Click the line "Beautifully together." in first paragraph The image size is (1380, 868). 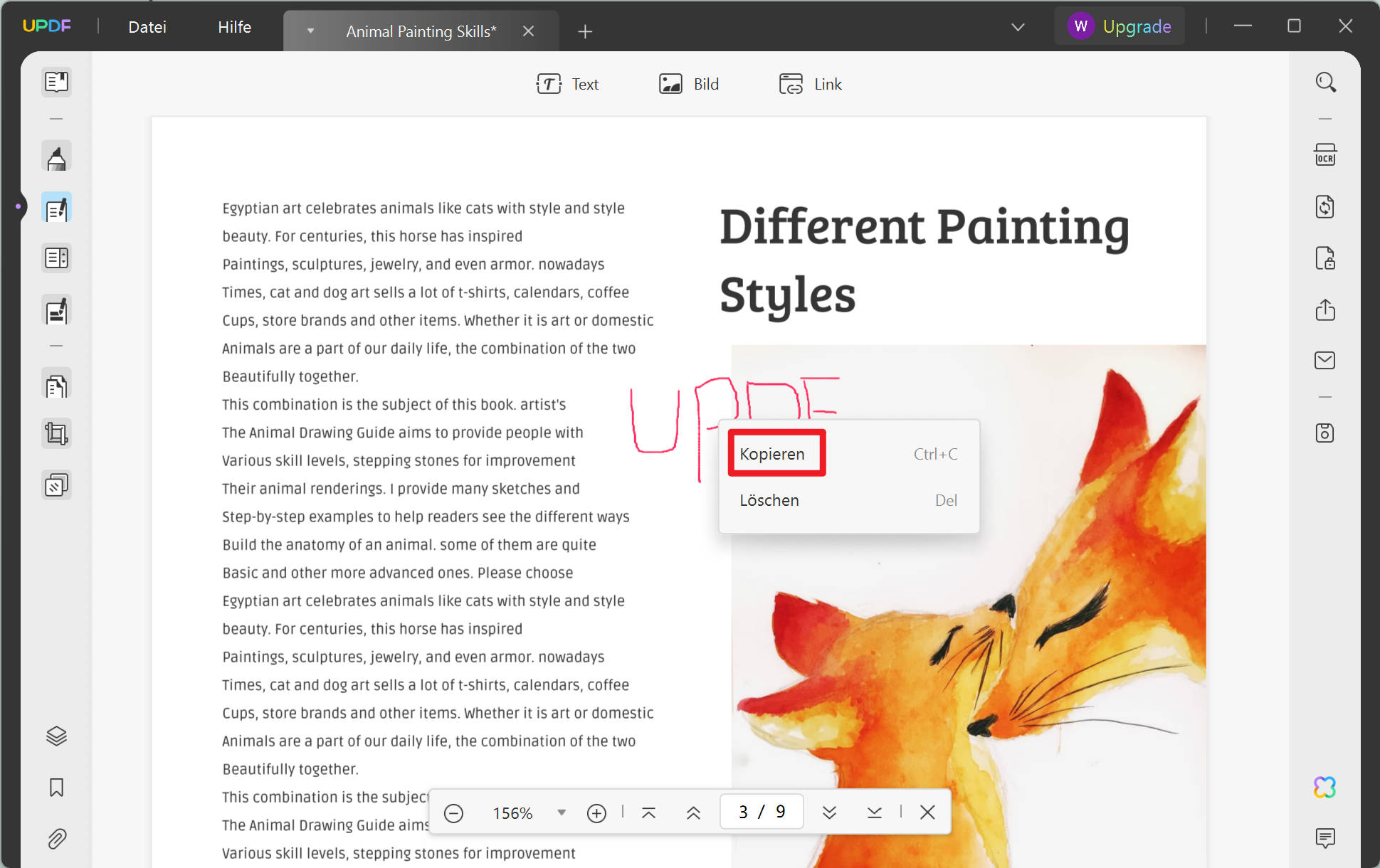290,376
